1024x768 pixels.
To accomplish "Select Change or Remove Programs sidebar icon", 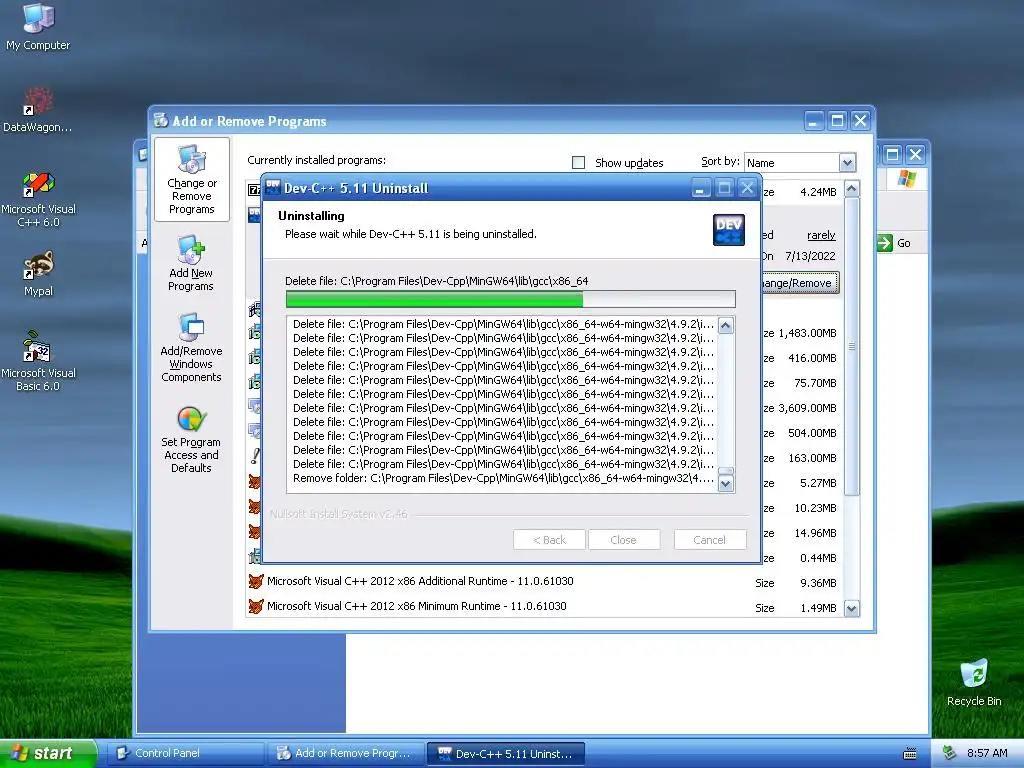I will pyautogui.click(x=191, y=180).
